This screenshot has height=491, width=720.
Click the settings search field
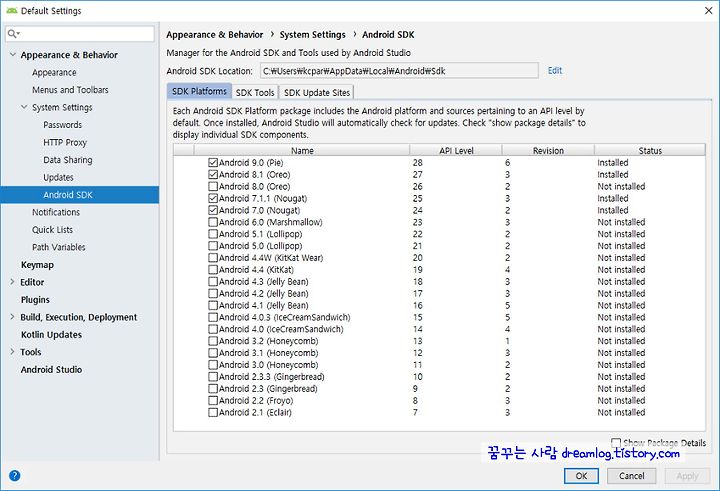(x=80, y=34)
